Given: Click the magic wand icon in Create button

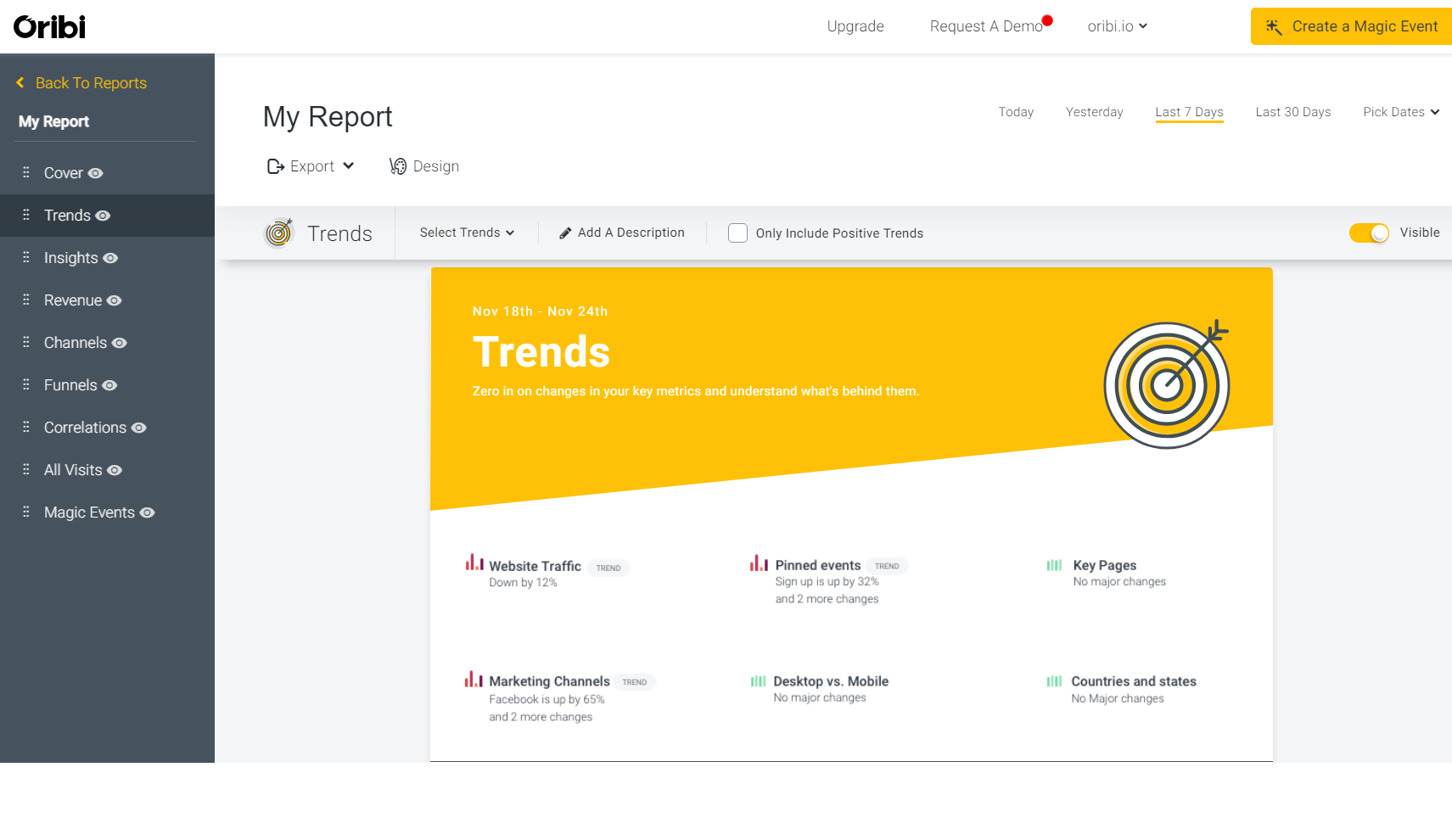Looking at the screenshot, I should tap(1274, 27).
